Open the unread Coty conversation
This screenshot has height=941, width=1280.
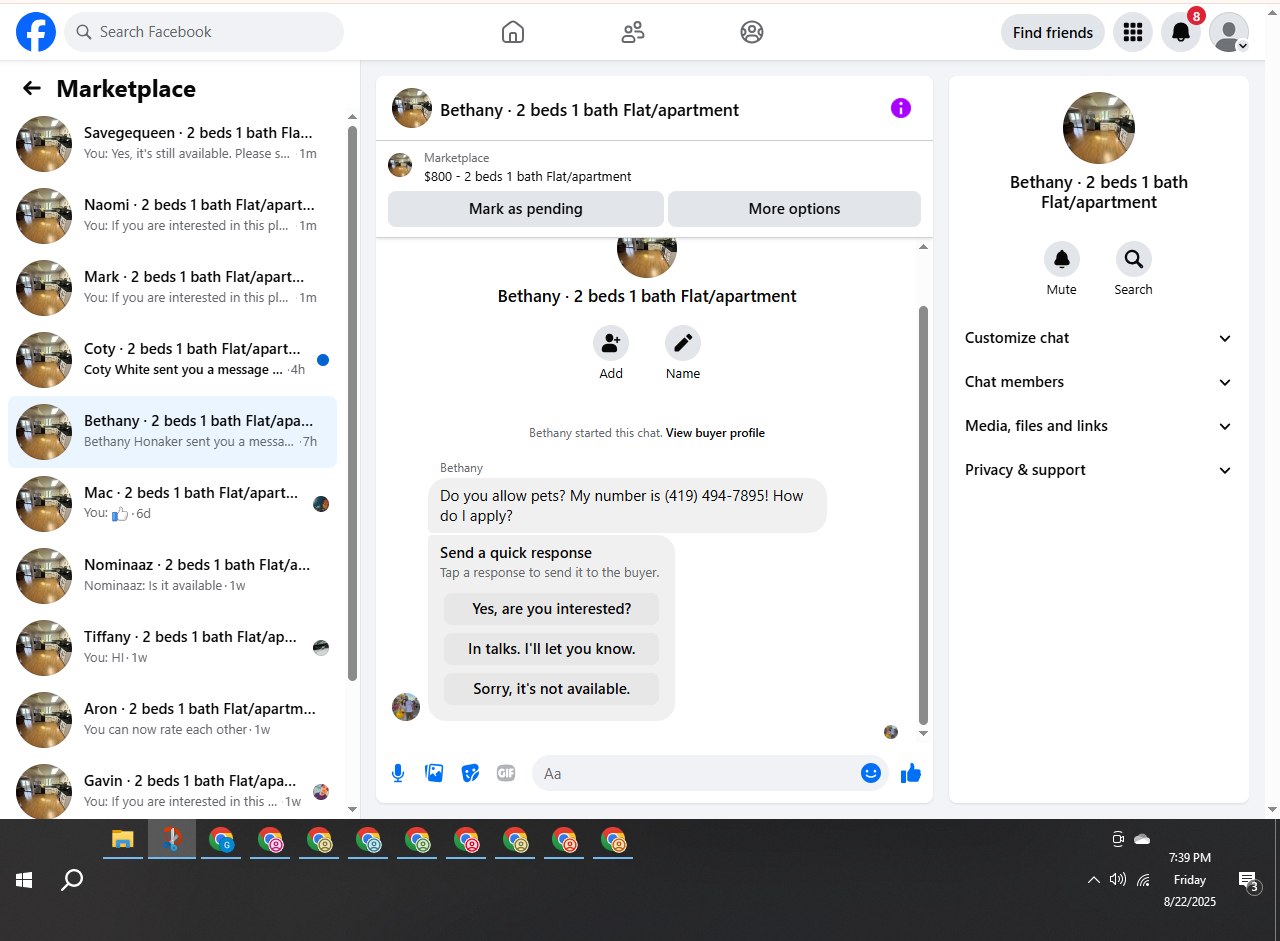172,360
